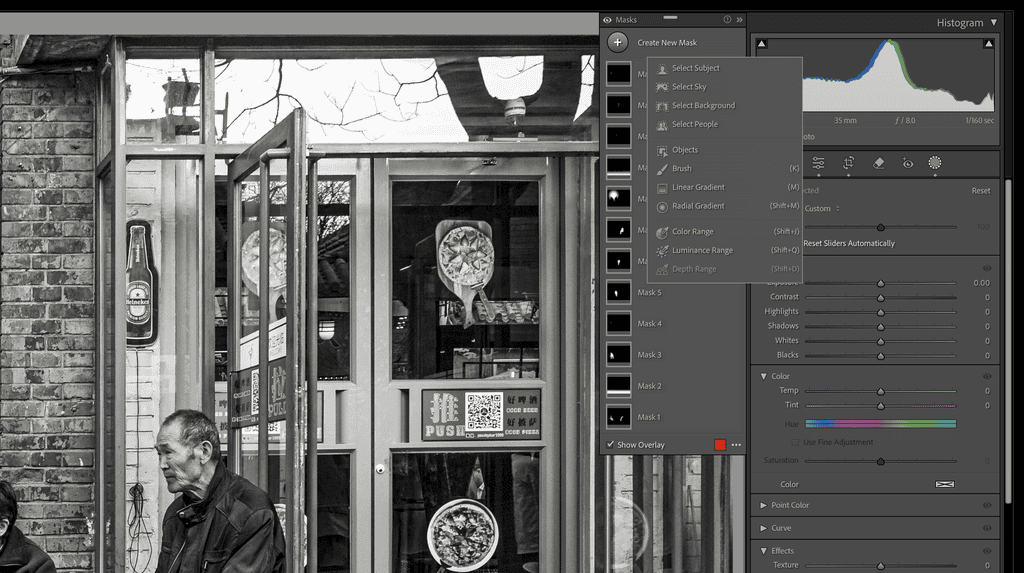Select the Mask 1 thumbnail

click(x=618, y=417)
